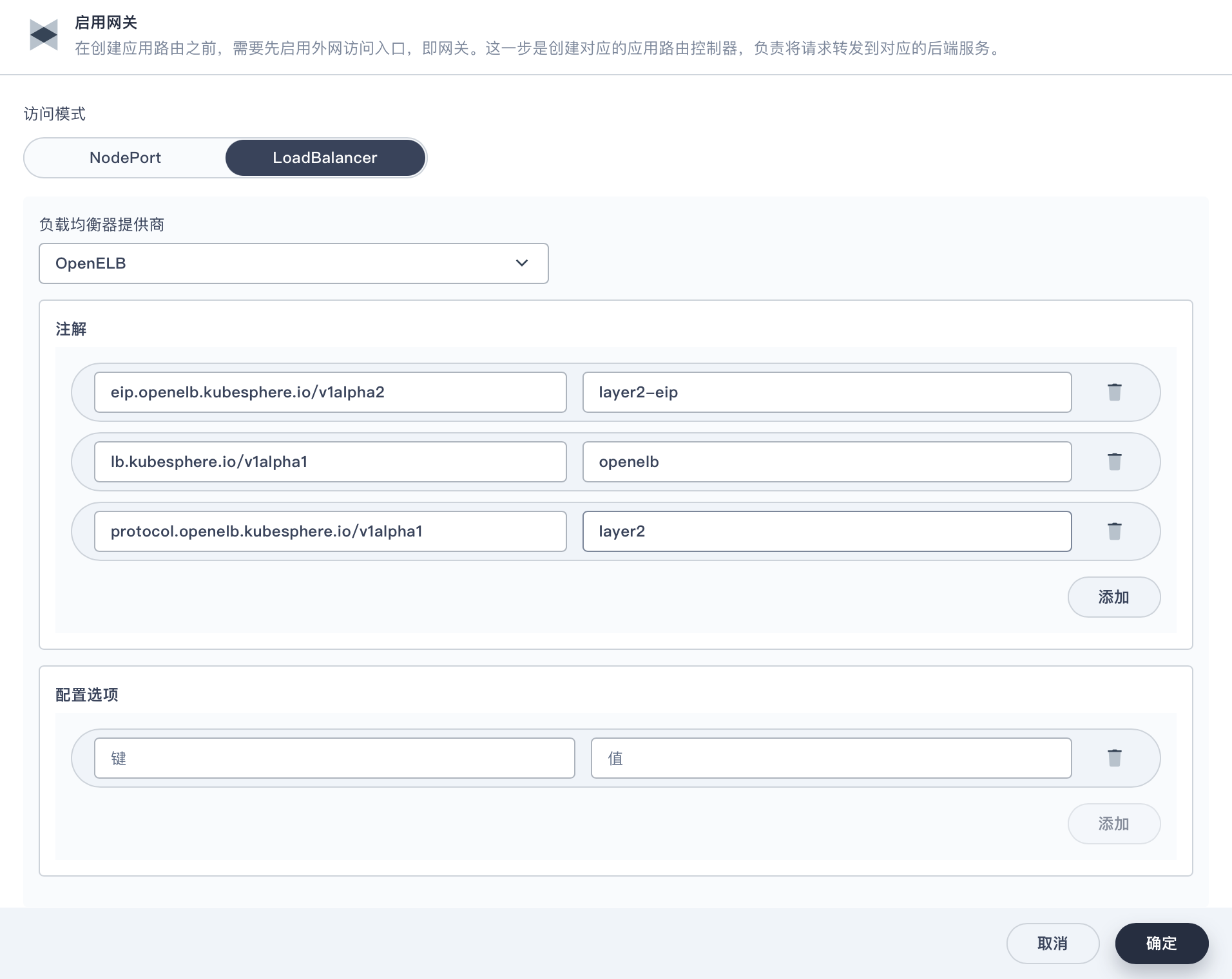The height and width of the screenshot is (979, 1232).
Task: Edit the layer2-eip value field
Action: (826, 392)
